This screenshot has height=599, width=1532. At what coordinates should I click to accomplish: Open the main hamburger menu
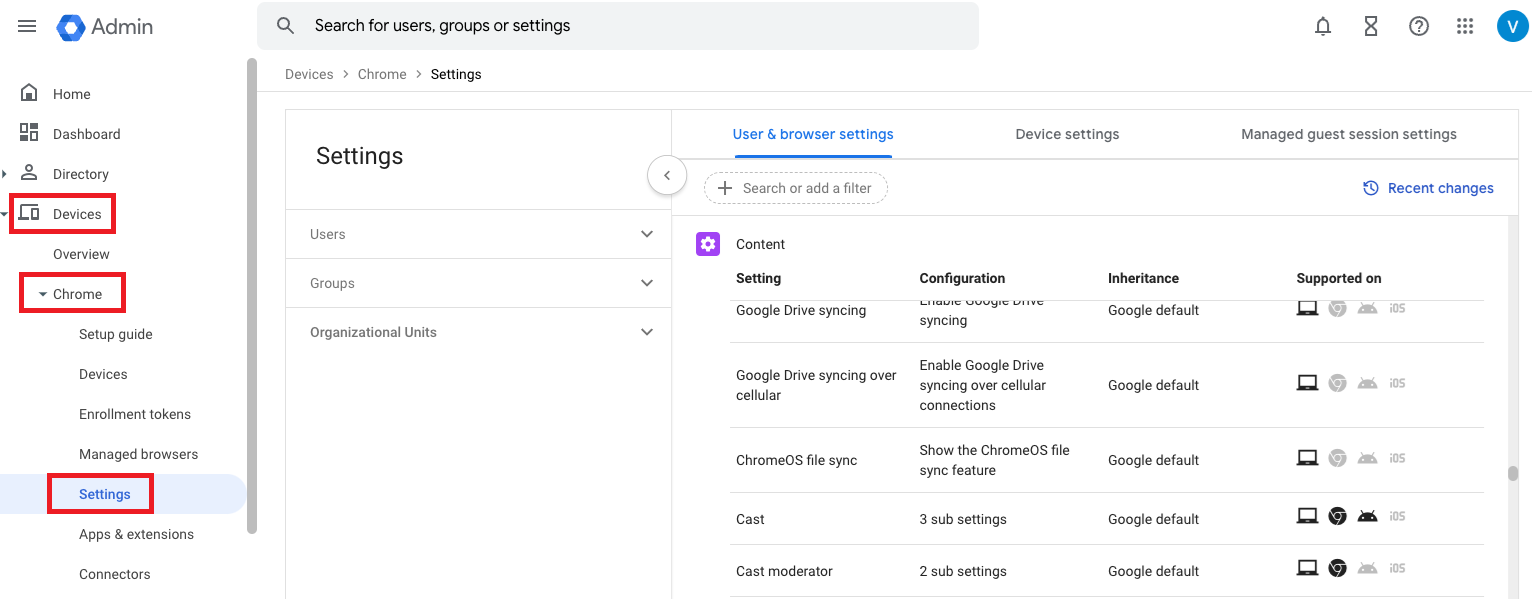coord(27,26)
